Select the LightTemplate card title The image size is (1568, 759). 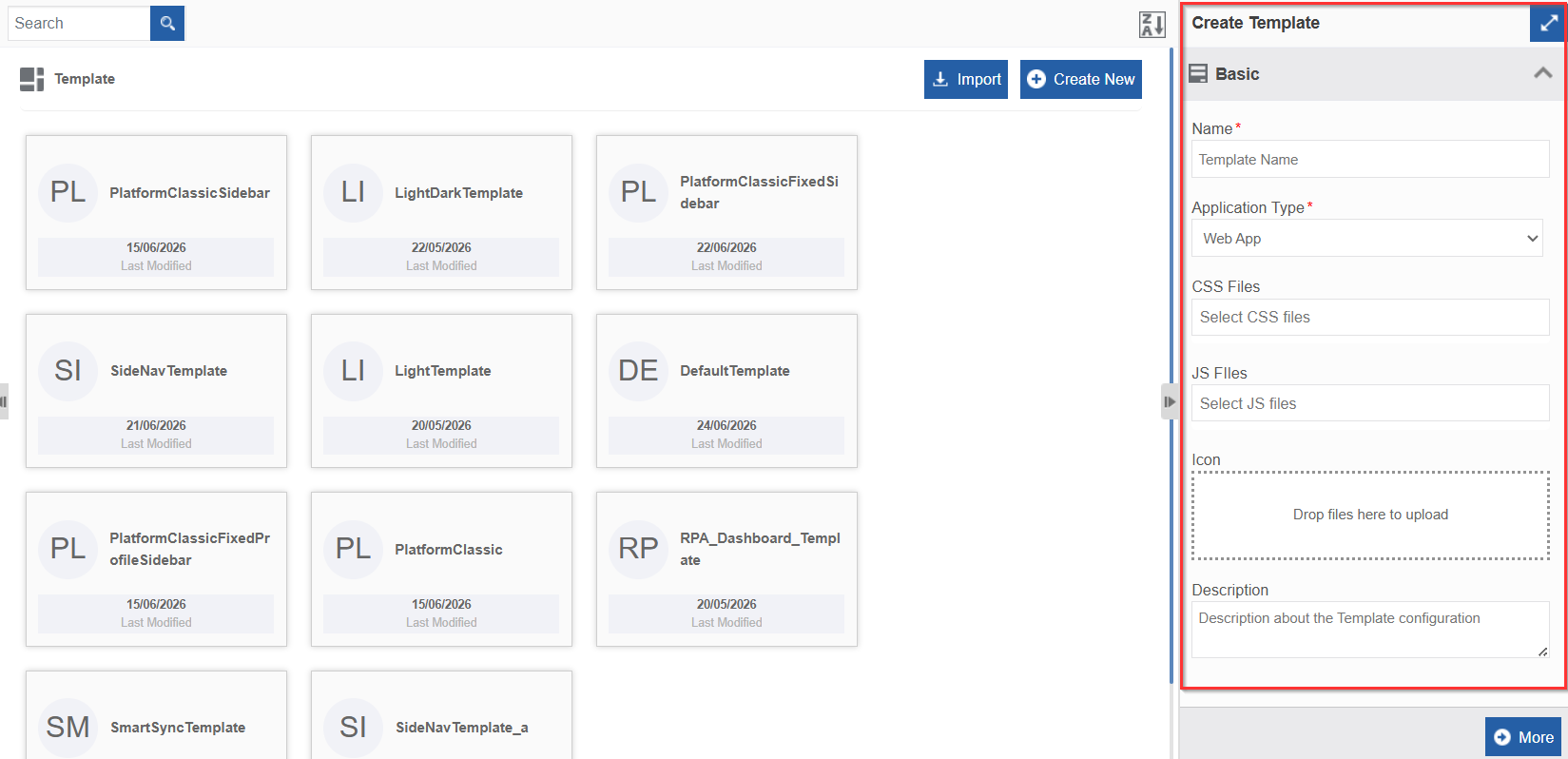(443, 371)
